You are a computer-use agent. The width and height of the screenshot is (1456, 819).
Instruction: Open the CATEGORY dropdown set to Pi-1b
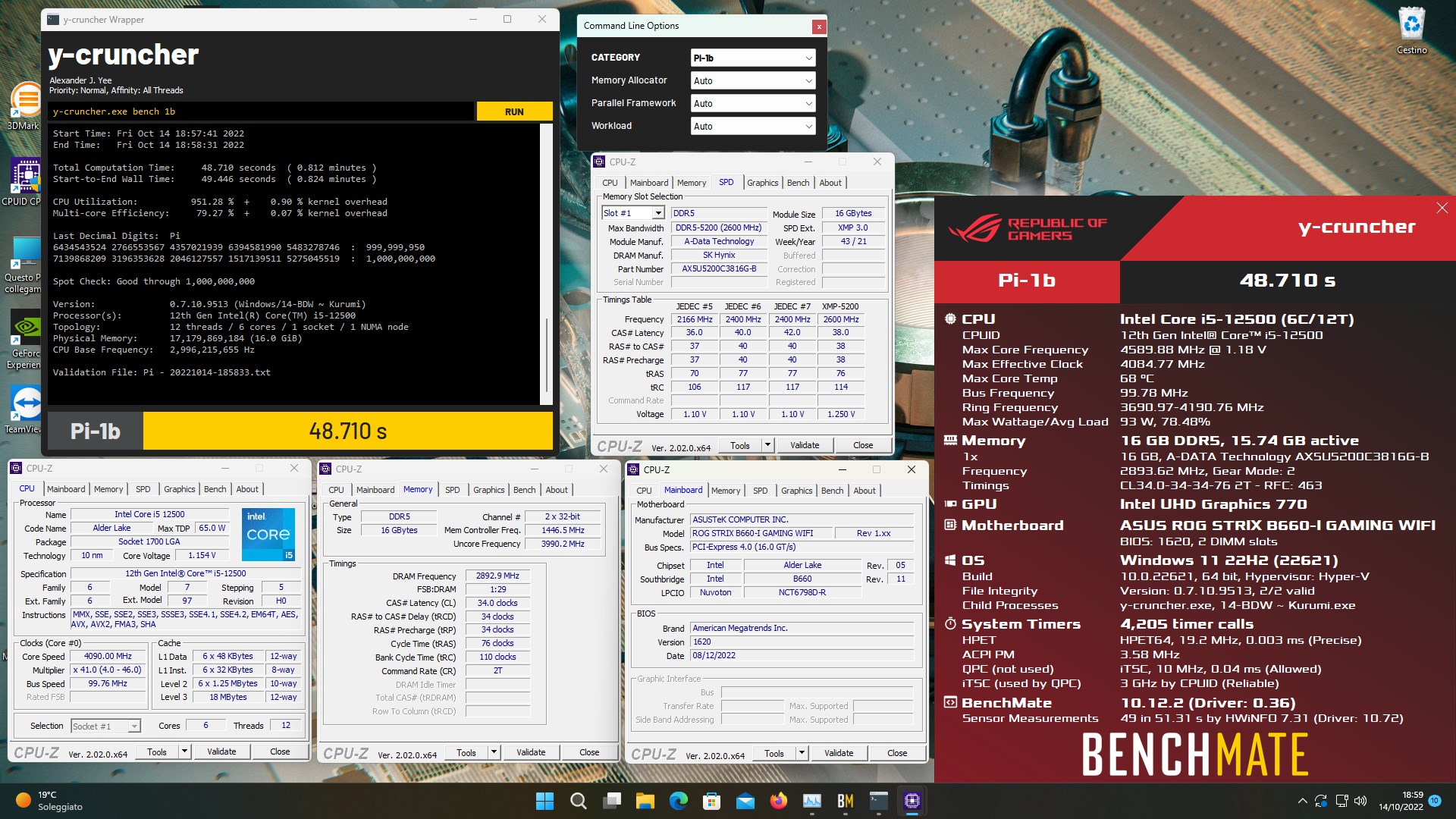pos(753,58)
